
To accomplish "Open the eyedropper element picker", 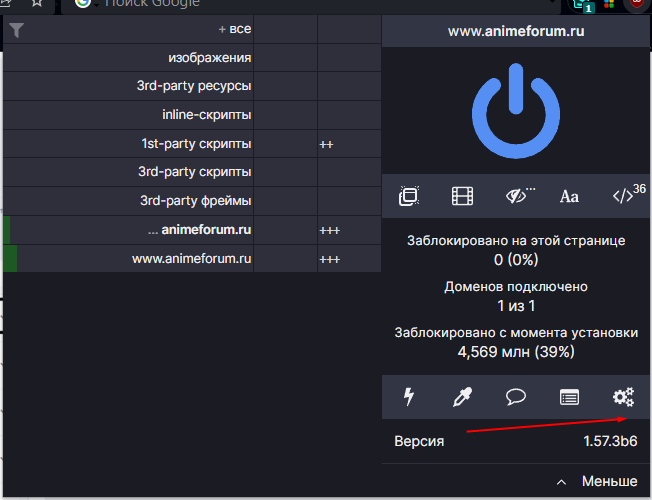I will 462,397.
